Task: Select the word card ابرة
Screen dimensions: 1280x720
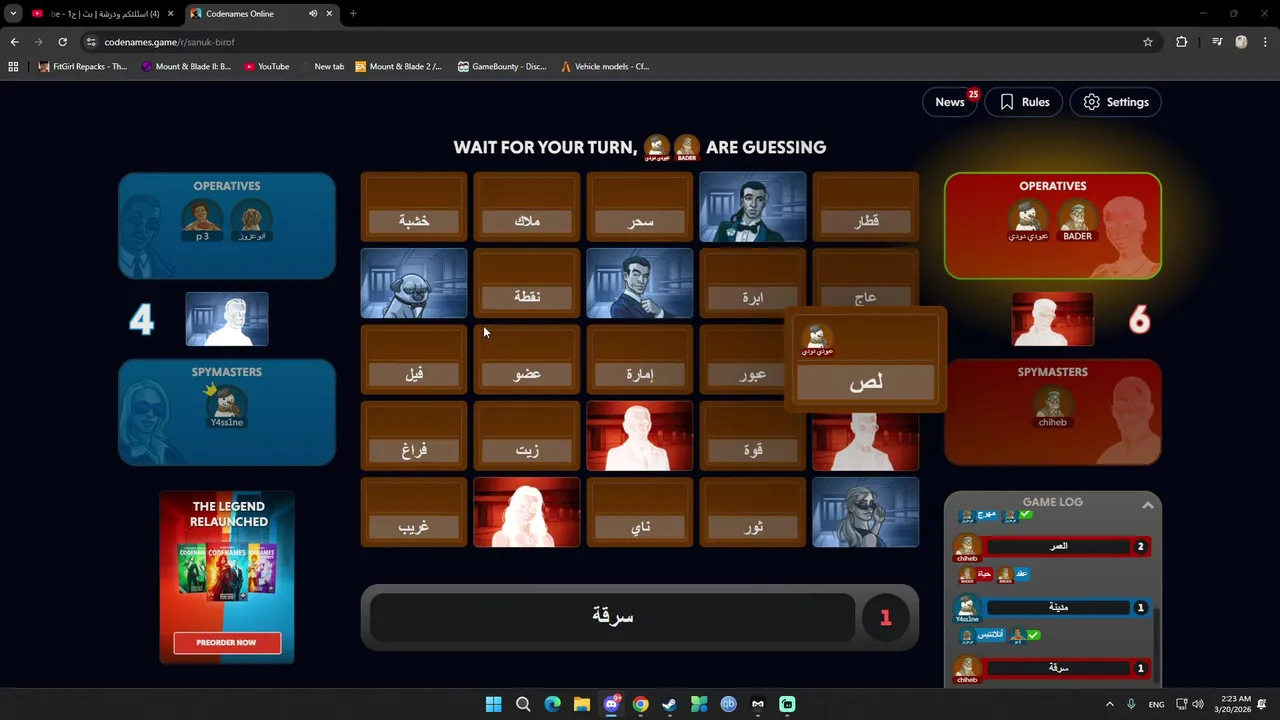Action: point(753,284)
